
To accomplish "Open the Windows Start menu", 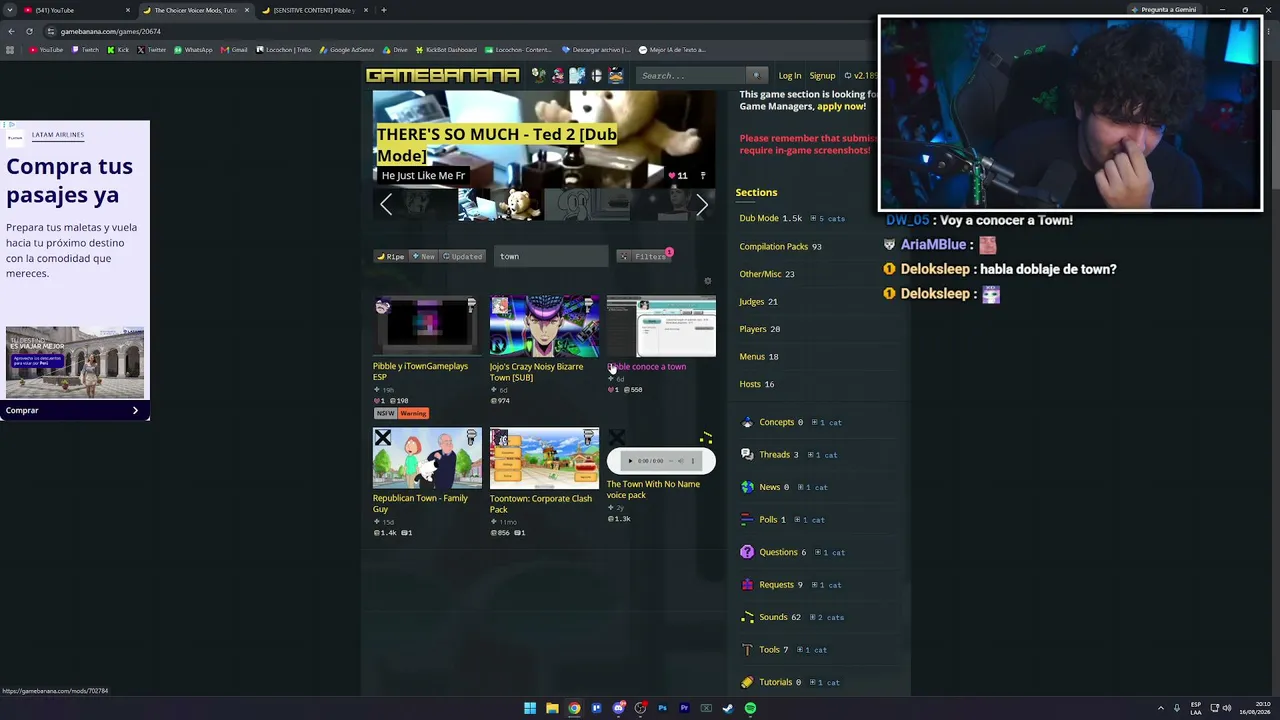I will pos(530,708).
